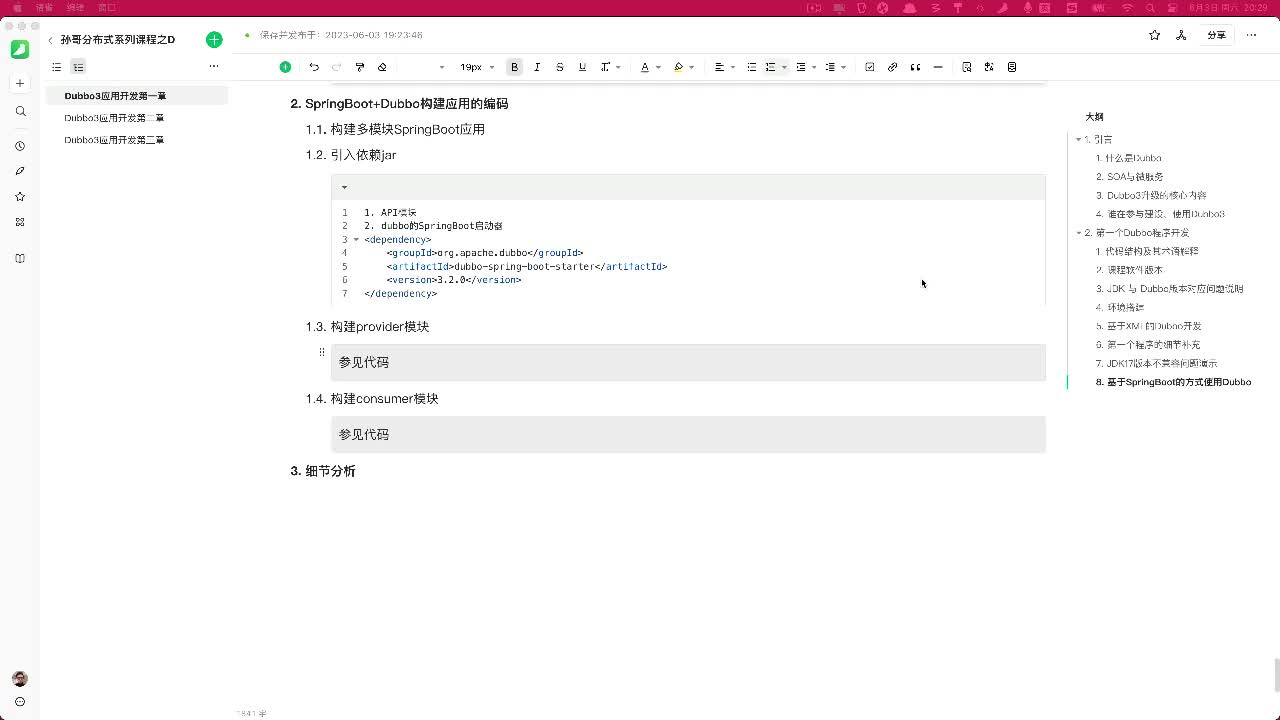This screenshot has width=1280, height=720.
Task: Undo the last edit
Action: point(314,67)
